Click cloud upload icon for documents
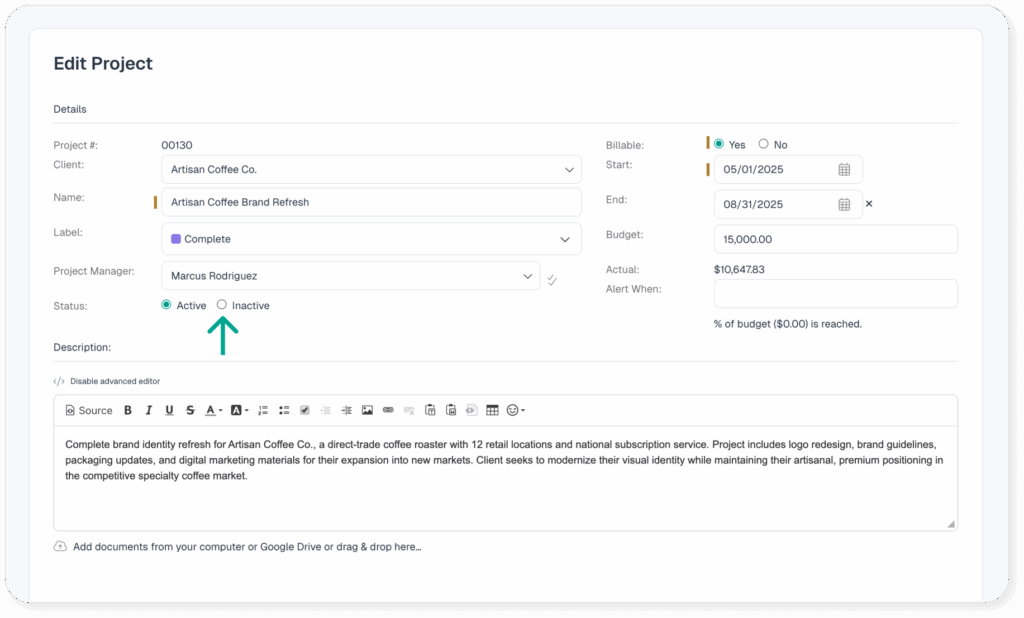Screen dimensions: 1024x618 (x=60, y=546)
